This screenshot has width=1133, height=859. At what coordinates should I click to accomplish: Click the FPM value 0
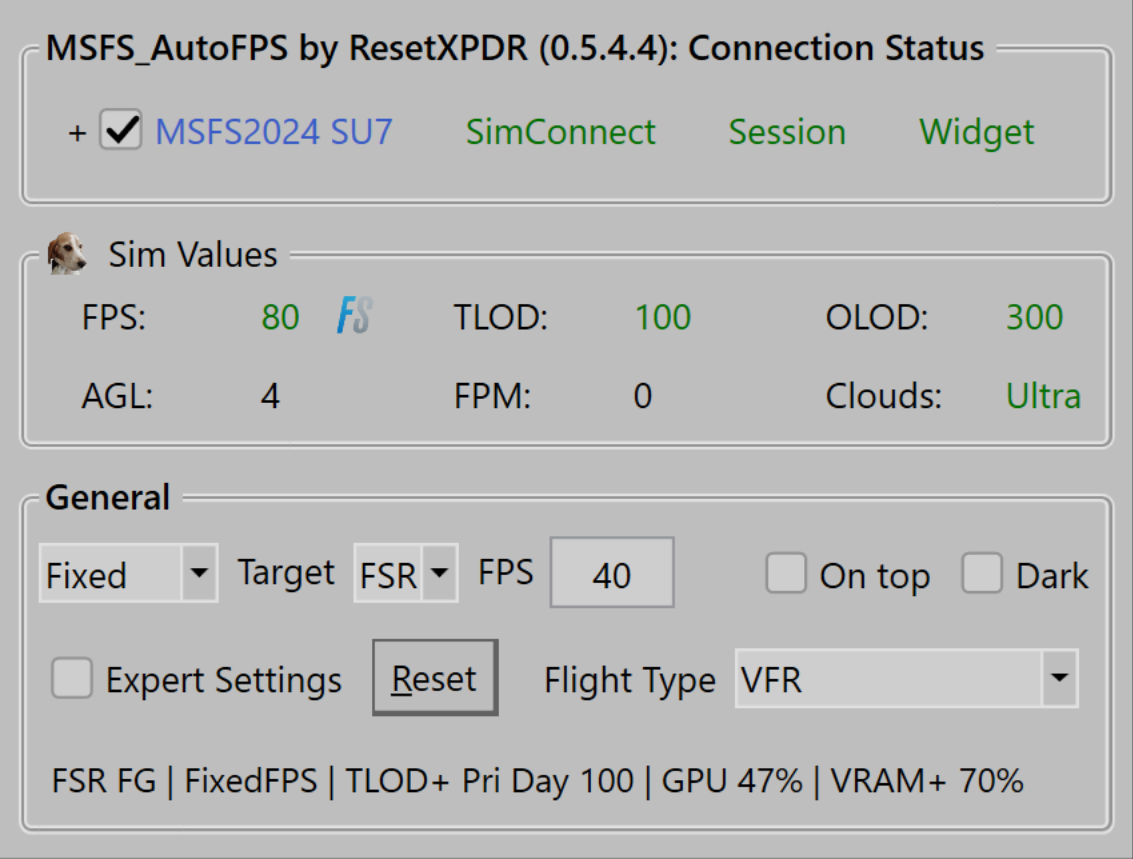[643, 396]
